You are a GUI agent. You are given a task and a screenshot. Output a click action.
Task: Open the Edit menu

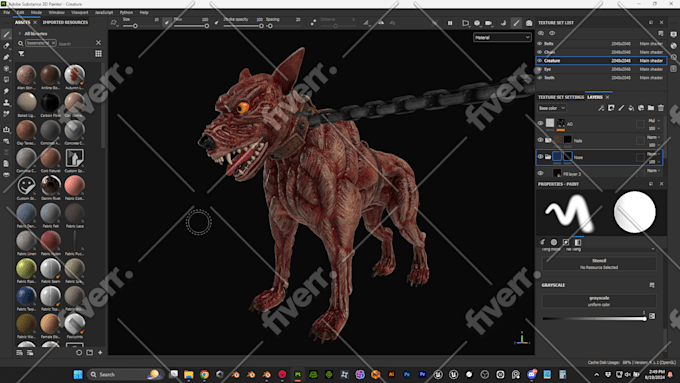pyautogui.click(x=20, y=13)
